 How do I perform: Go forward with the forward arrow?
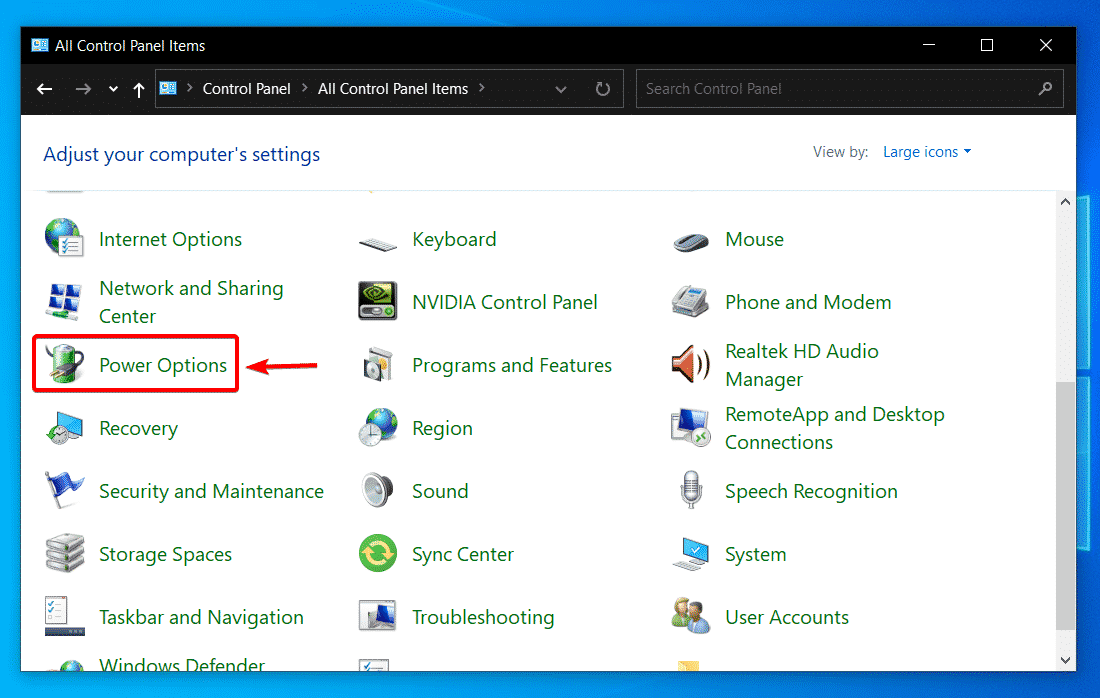pyautogui.click(x=83, y=88)
